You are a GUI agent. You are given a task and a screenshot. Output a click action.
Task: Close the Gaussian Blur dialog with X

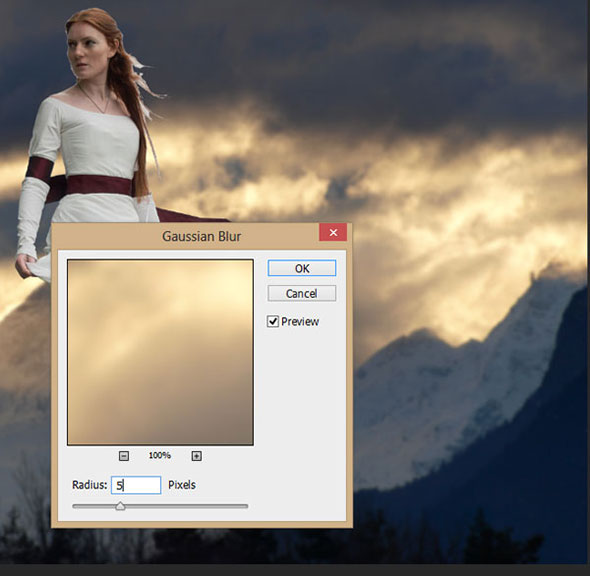[333, 233]
